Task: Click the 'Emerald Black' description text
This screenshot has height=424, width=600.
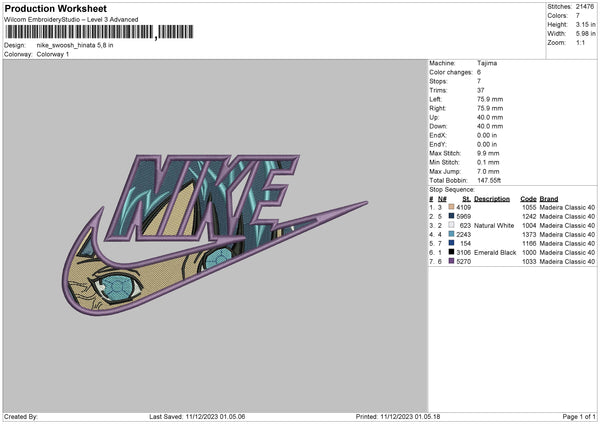Action: coord(495,253)
